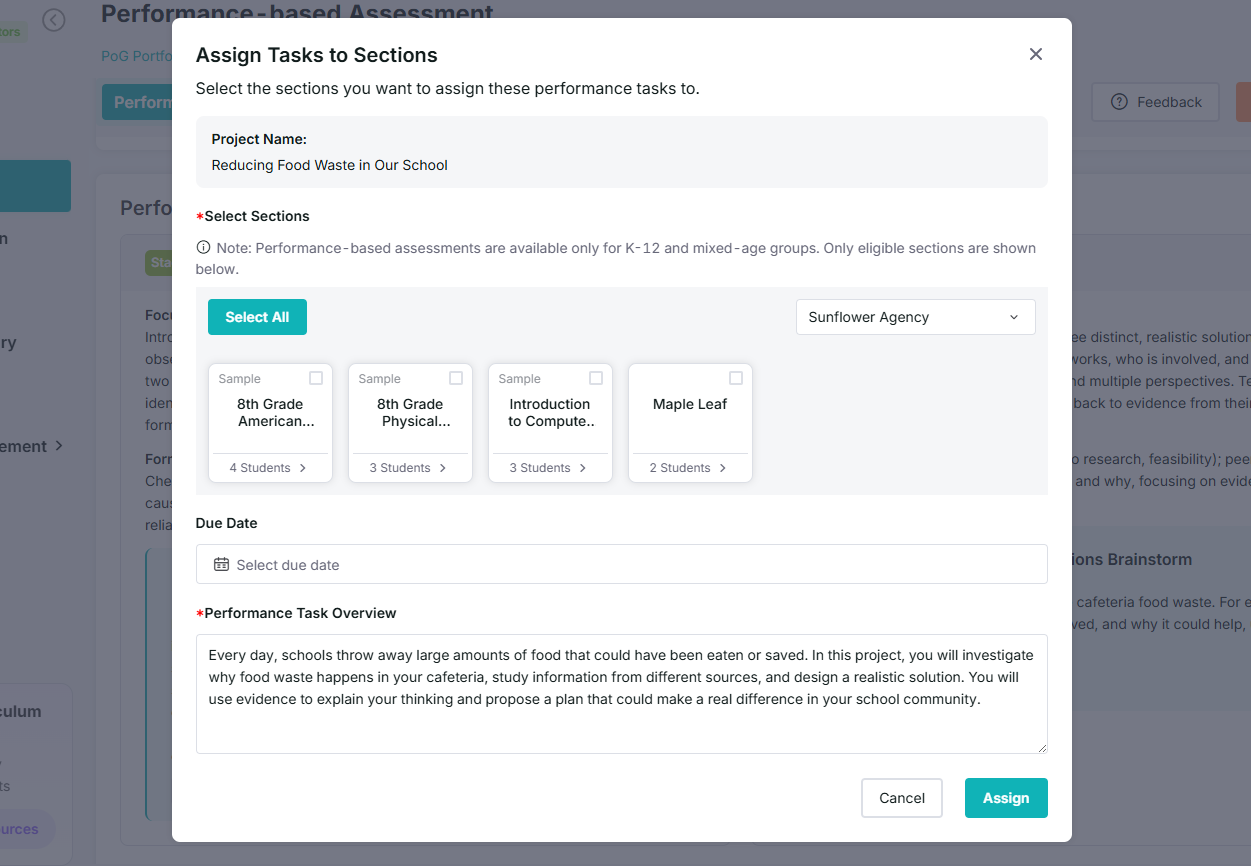Viewport: 1251px width, 866px height.
Task: Check the 8th Grade Physical section checkbox
Action: [456, 378]
